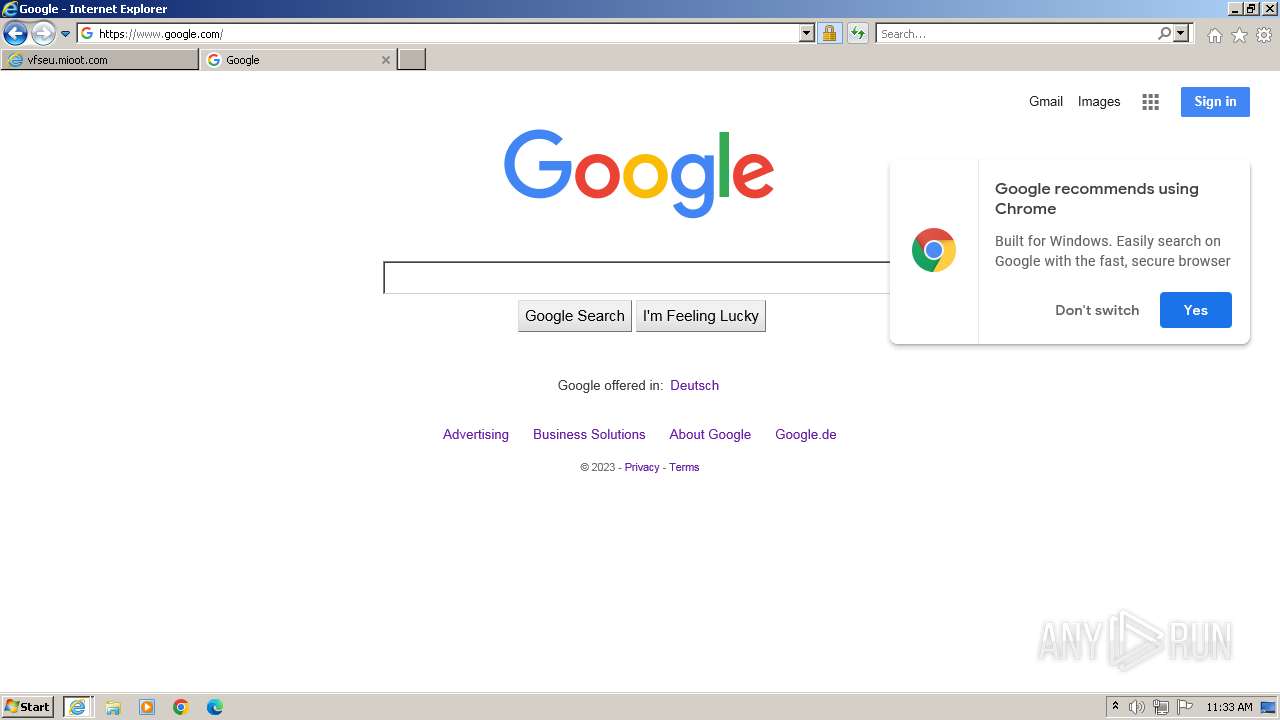Image resolution: width=1280 pixels, height=720 pixels.
Task: Click the IE toolbar Search box
Action: click(x=1015, y=33)
